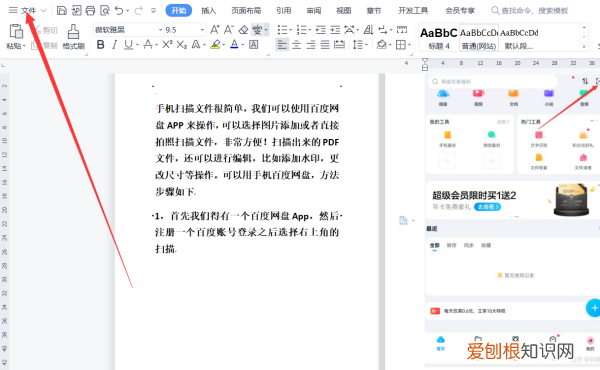600x370 pixels.
Task: Click the Redo arrow icon
Action: (139, 10)
